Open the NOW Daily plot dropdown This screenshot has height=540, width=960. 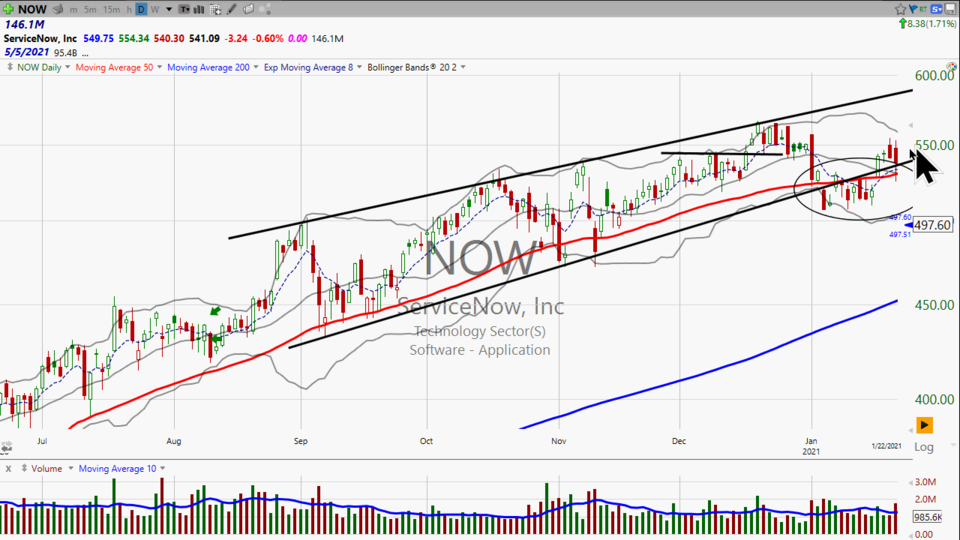click(67, 67)
